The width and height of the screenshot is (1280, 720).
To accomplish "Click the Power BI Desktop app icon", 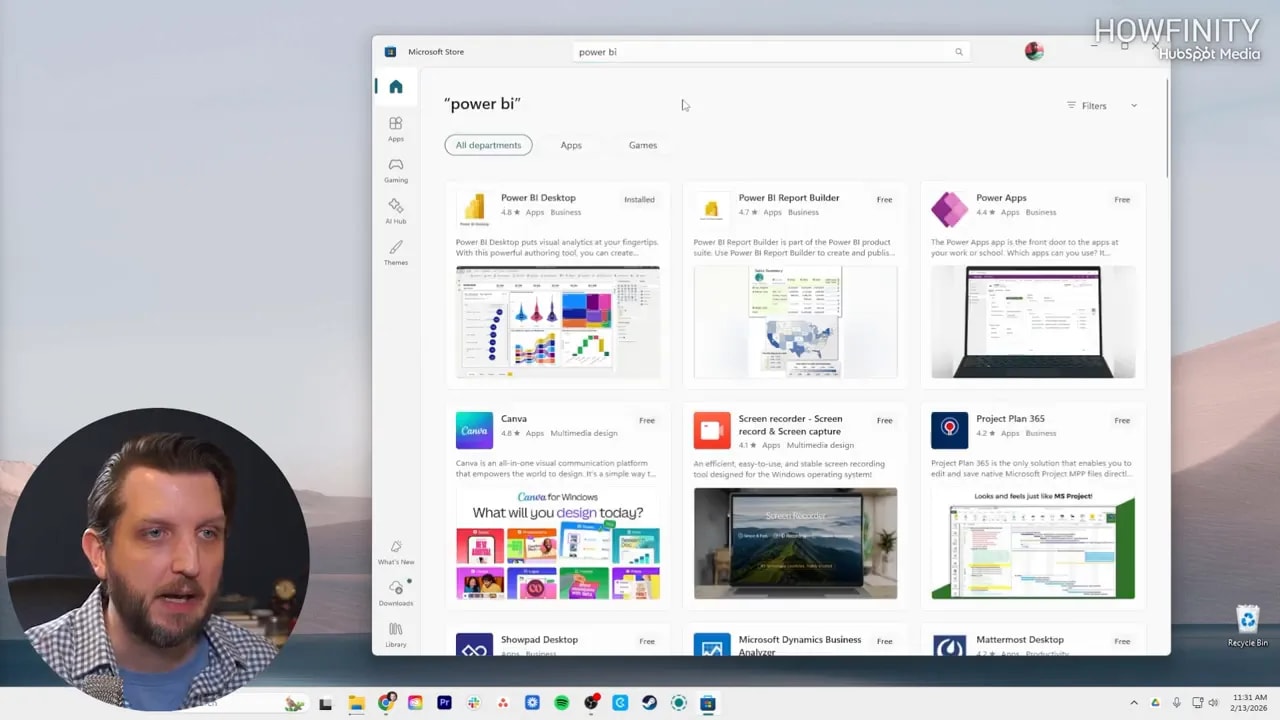I will tap(474, 208).
